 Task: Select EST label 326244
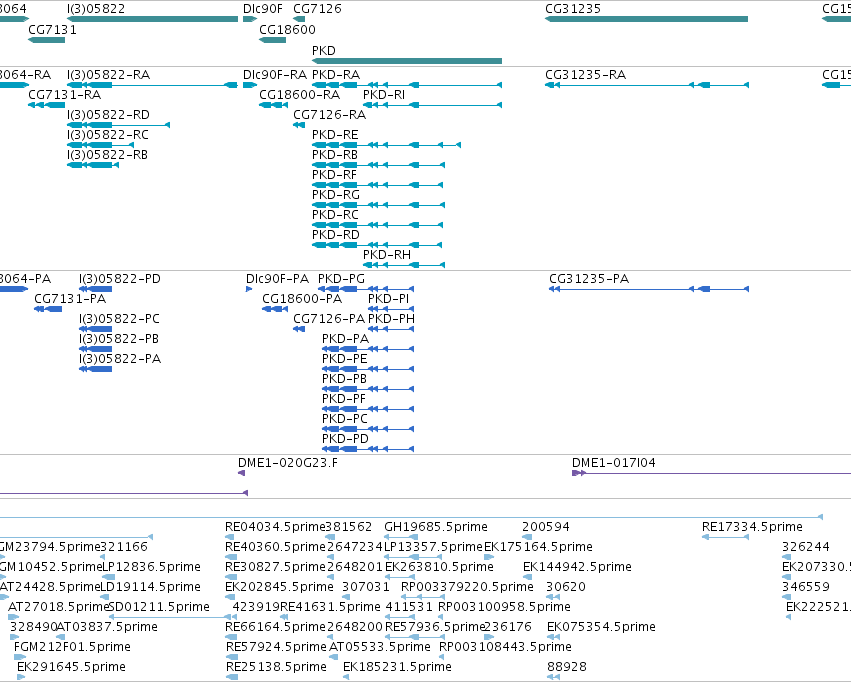tap(806, 546)
